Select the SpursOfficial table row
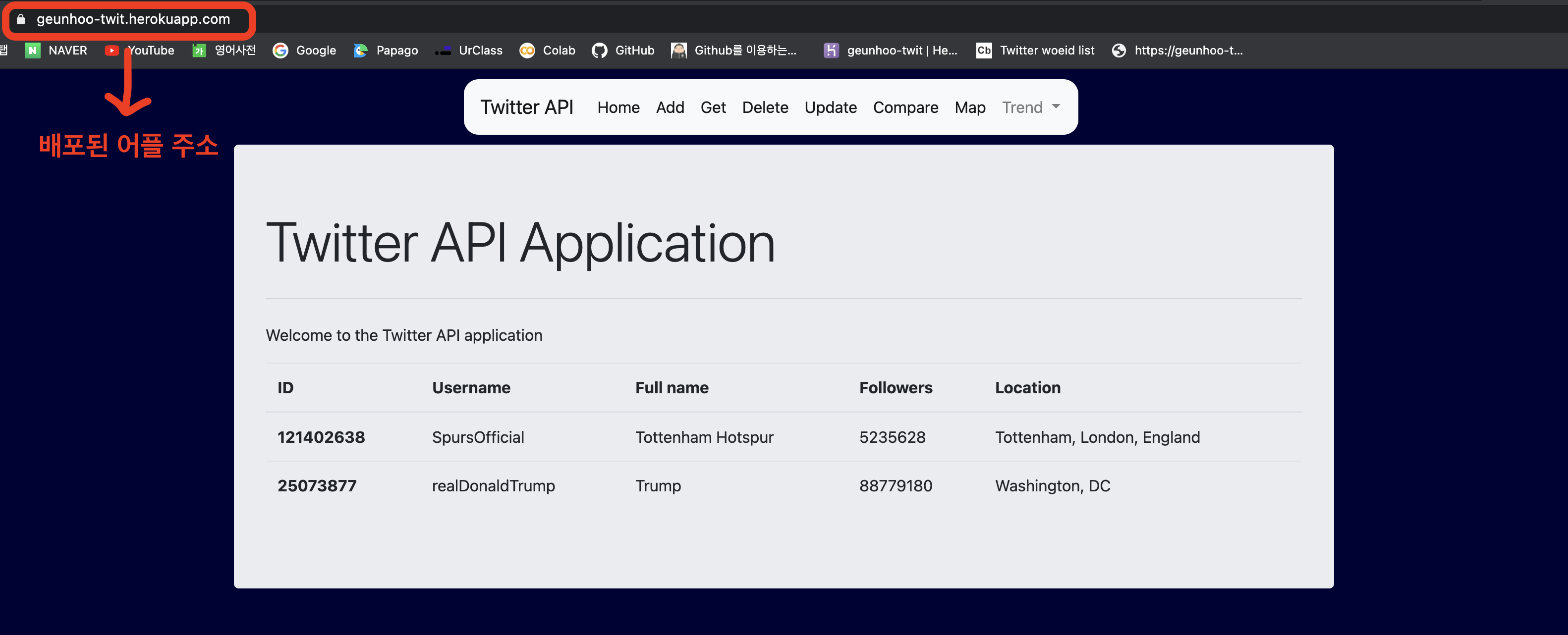The image size is (1568, 635). click(784, 437)
